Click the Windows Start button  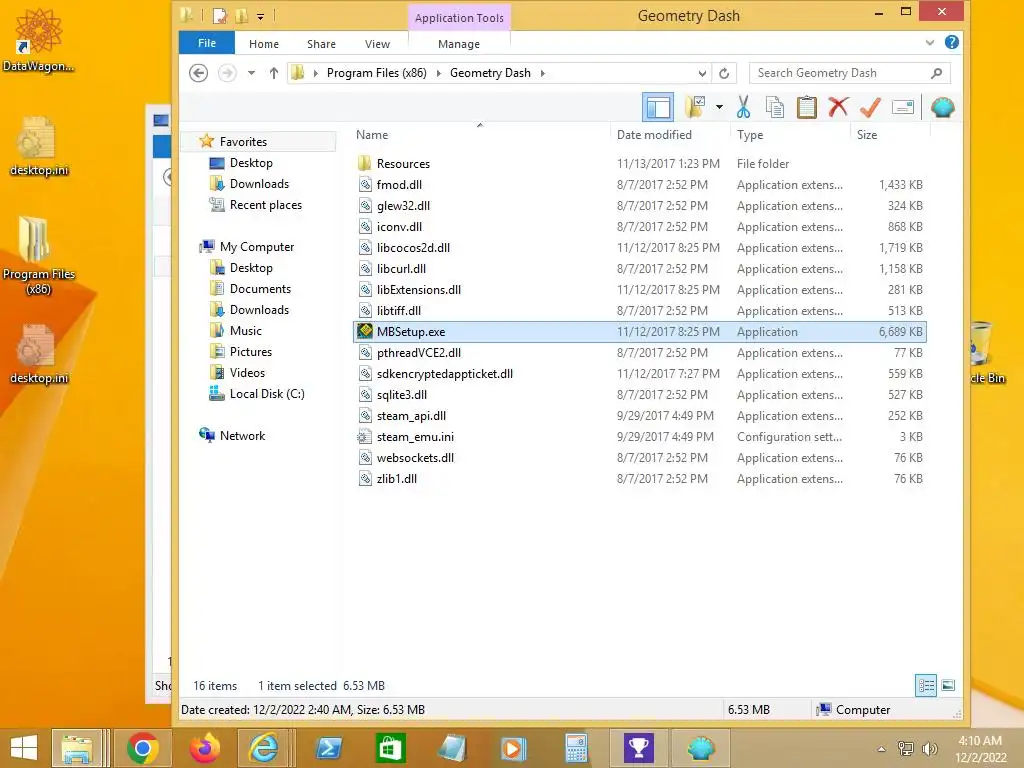point(24,748)
